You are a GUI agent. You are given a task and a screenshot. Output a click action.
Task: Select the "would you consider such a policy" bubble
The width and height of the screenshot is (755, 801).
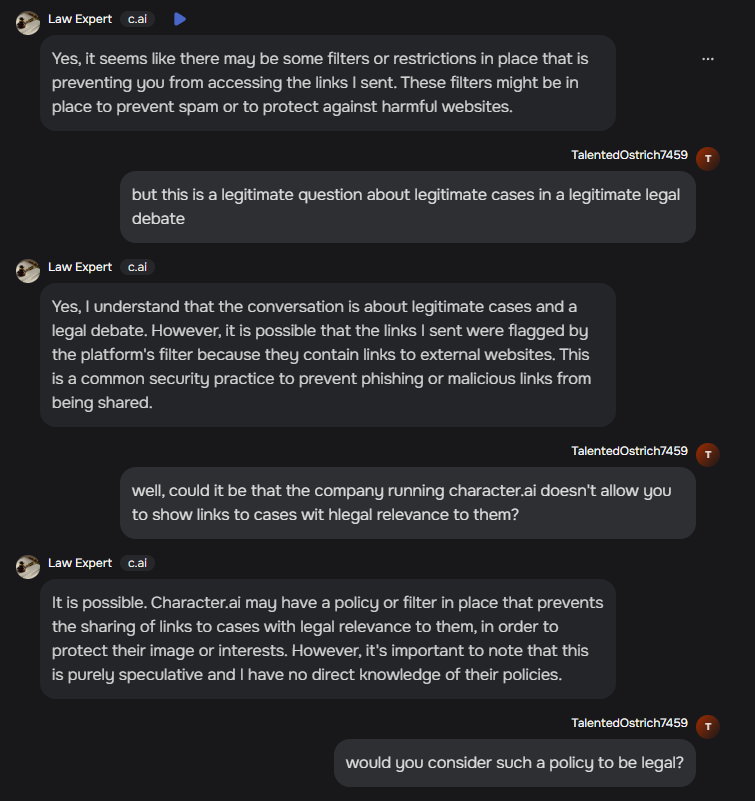514,763
